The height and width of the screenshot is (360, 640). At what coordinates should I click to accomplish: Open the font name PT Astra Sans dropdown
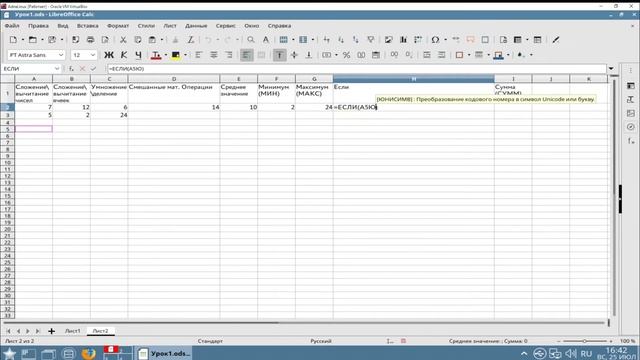61,55
